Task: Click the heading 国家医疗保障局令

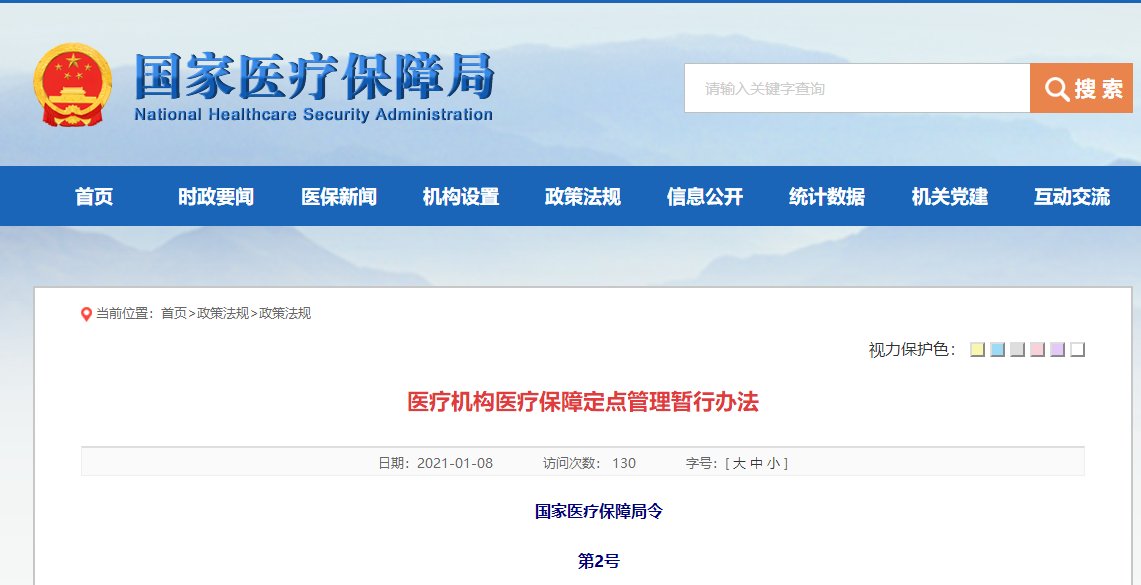Action: [599, 512]
